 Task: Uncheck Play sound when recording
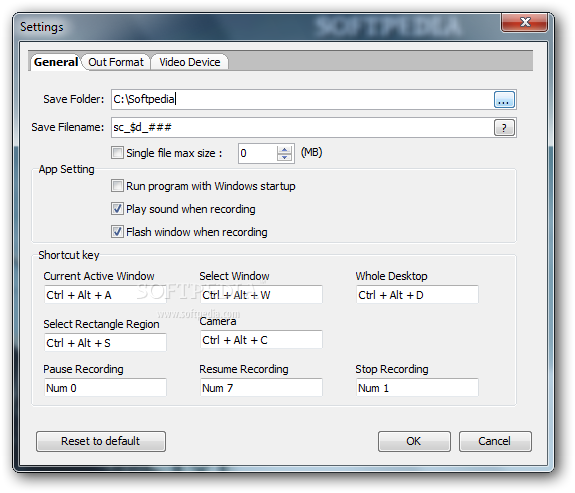pos(117,209)
